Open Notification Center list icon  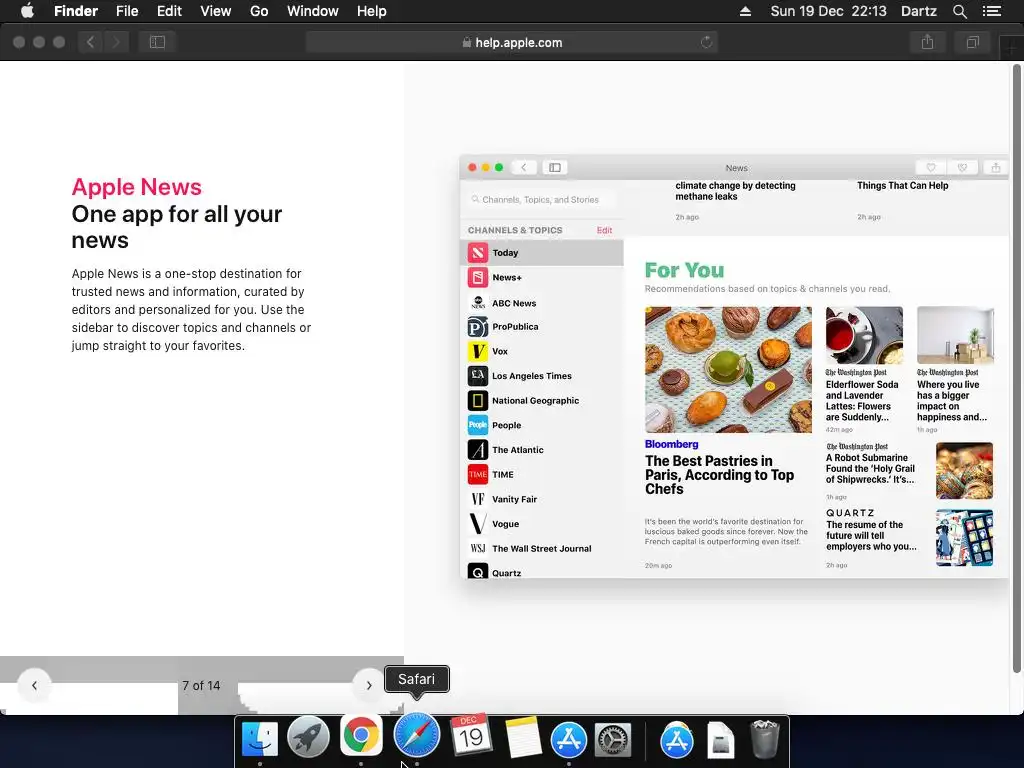click(991, 11)
